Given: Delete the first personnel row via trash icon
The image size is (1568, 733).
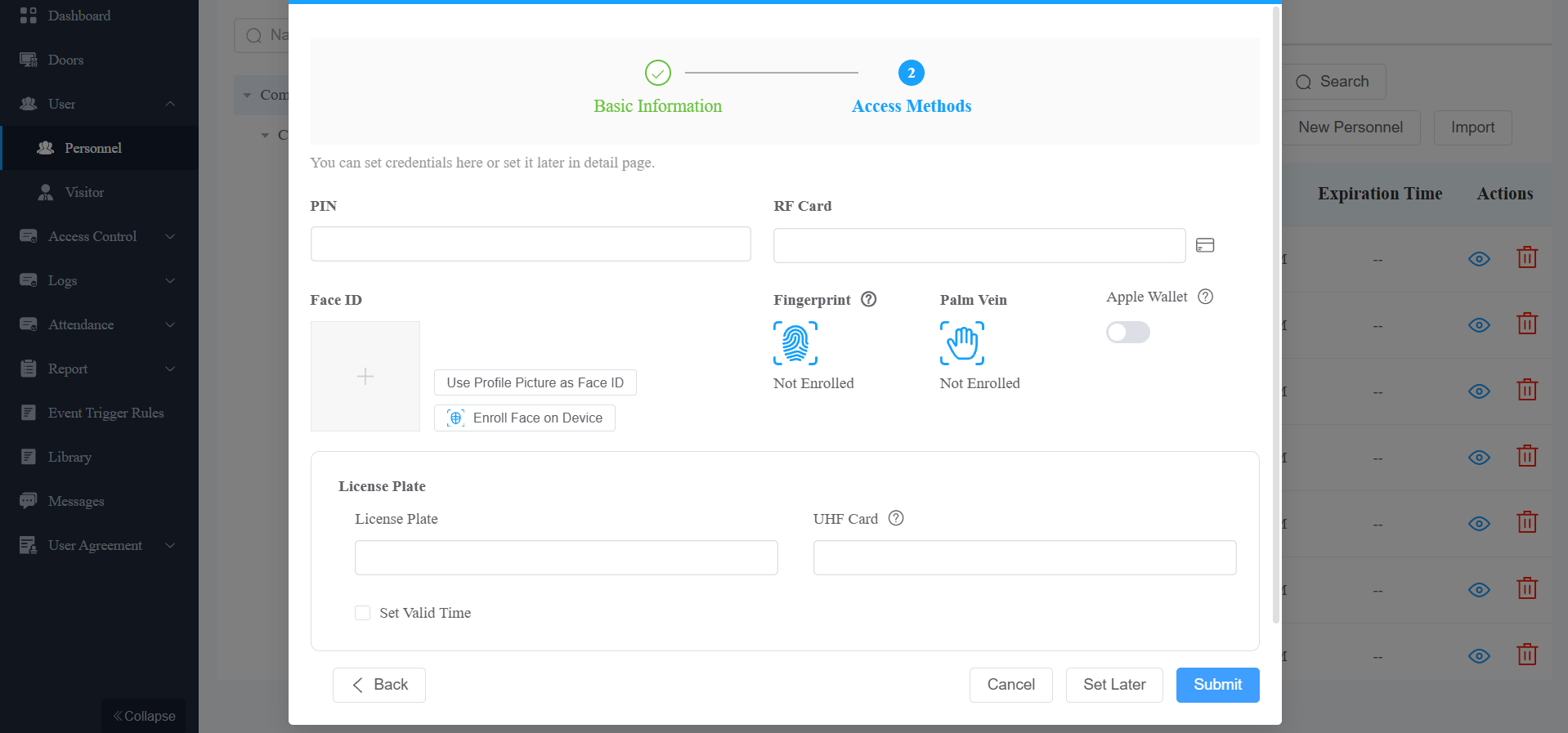Looking at the screenshot, I should [x=1527, y=258].
